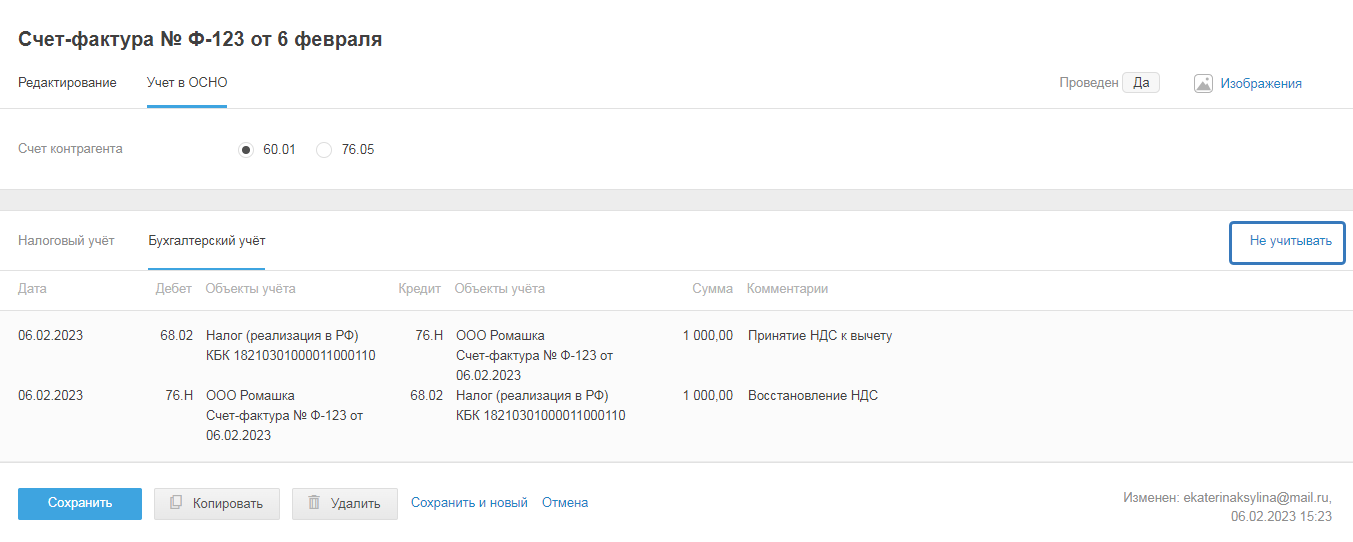Screen dimensions: 1353x542
Task: Switch to the Налоговый учёт tab
Action: (66, 241)
